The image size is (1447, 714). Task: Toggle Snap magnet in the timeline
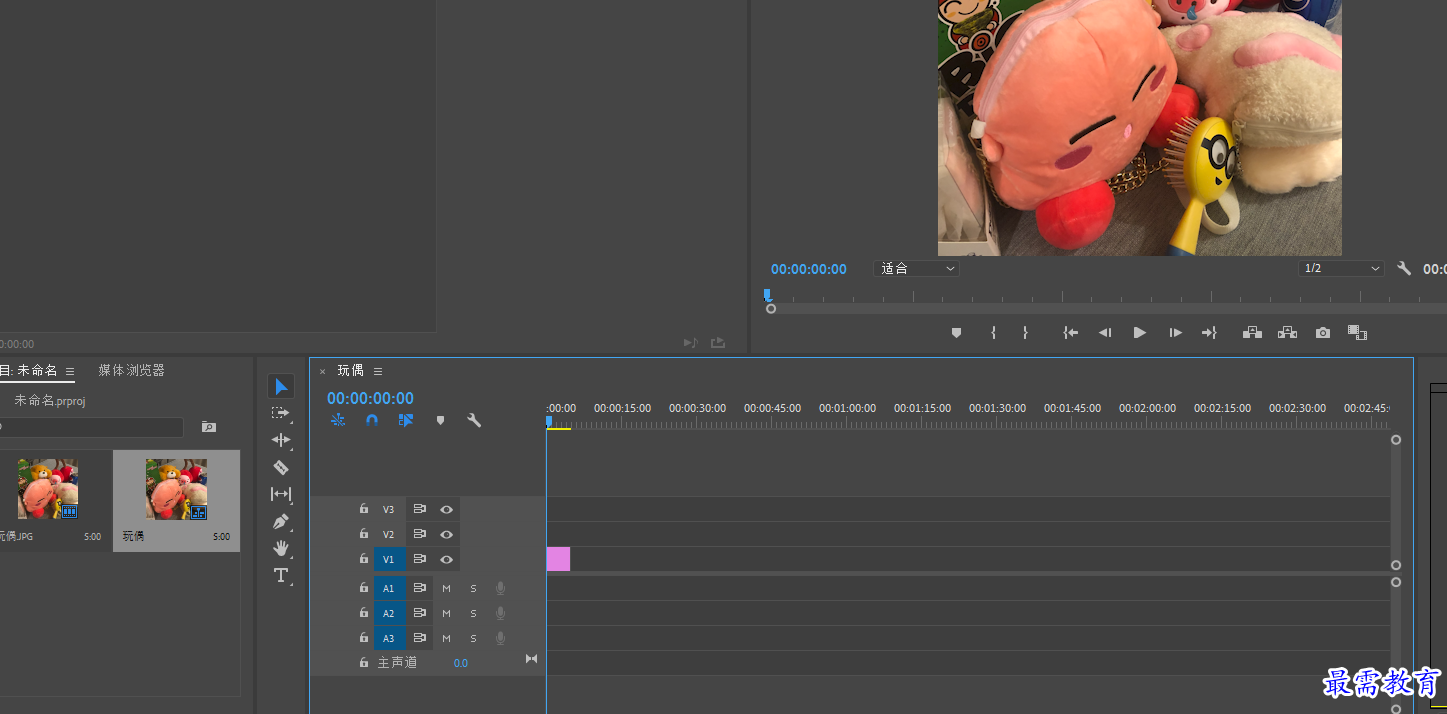point(372,421)
